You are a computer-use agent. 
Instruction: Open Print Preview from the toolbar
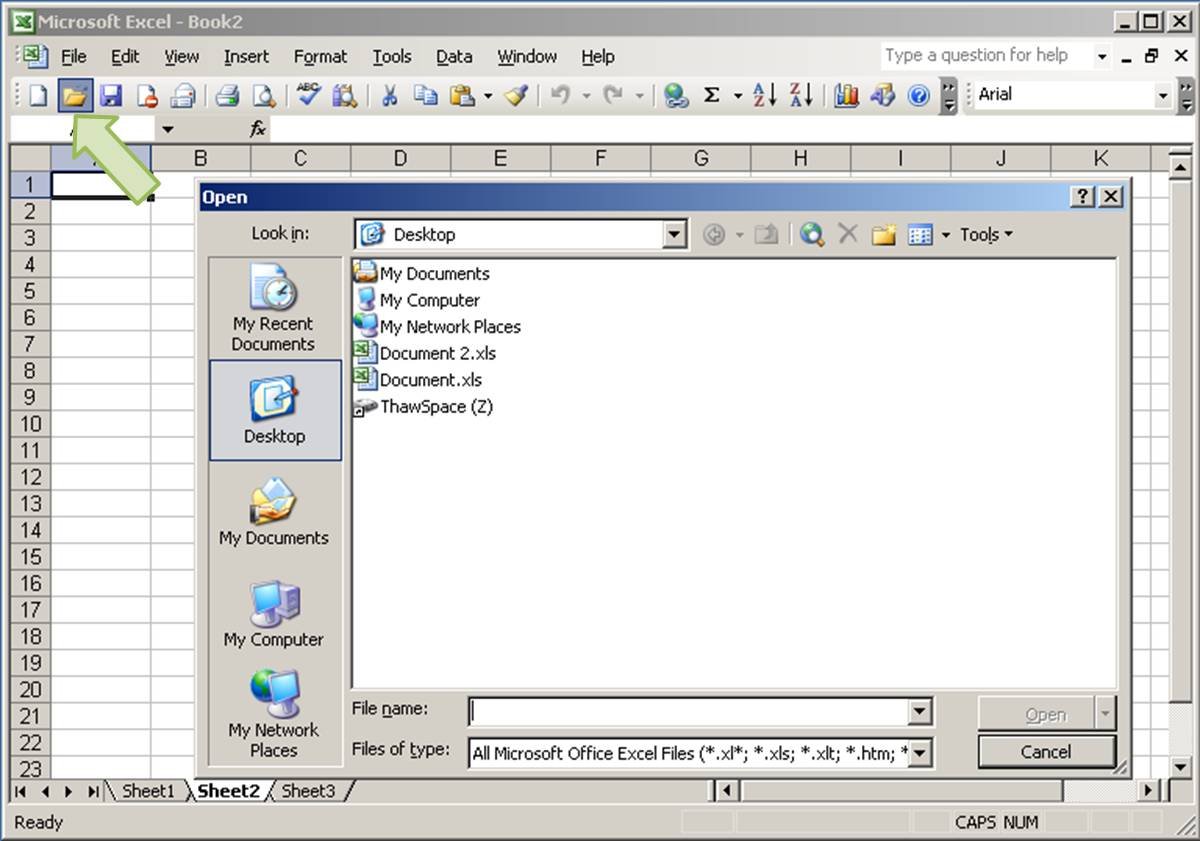(x=263, y=95)
